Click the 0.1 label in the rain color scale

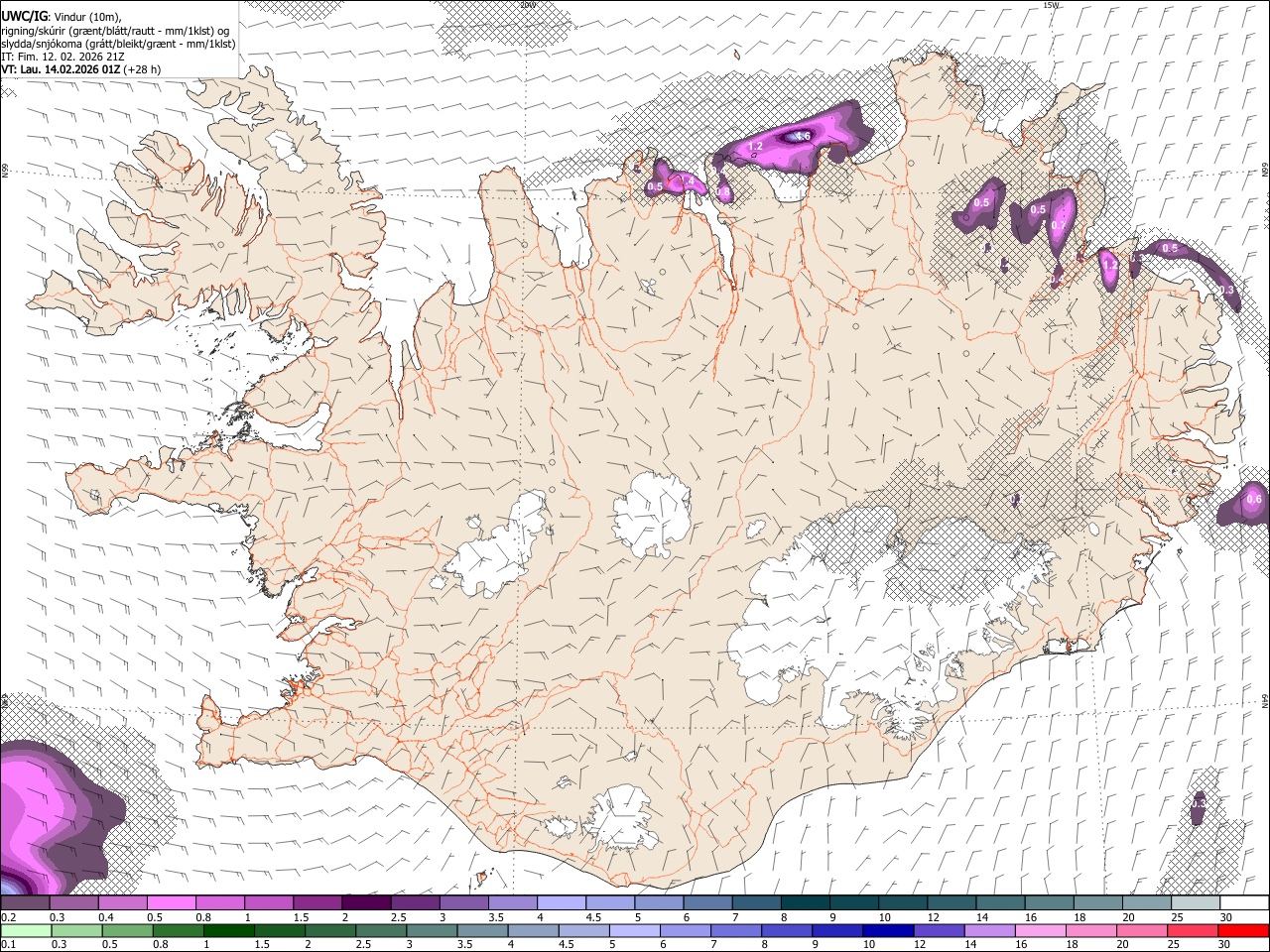click(8, 944)
